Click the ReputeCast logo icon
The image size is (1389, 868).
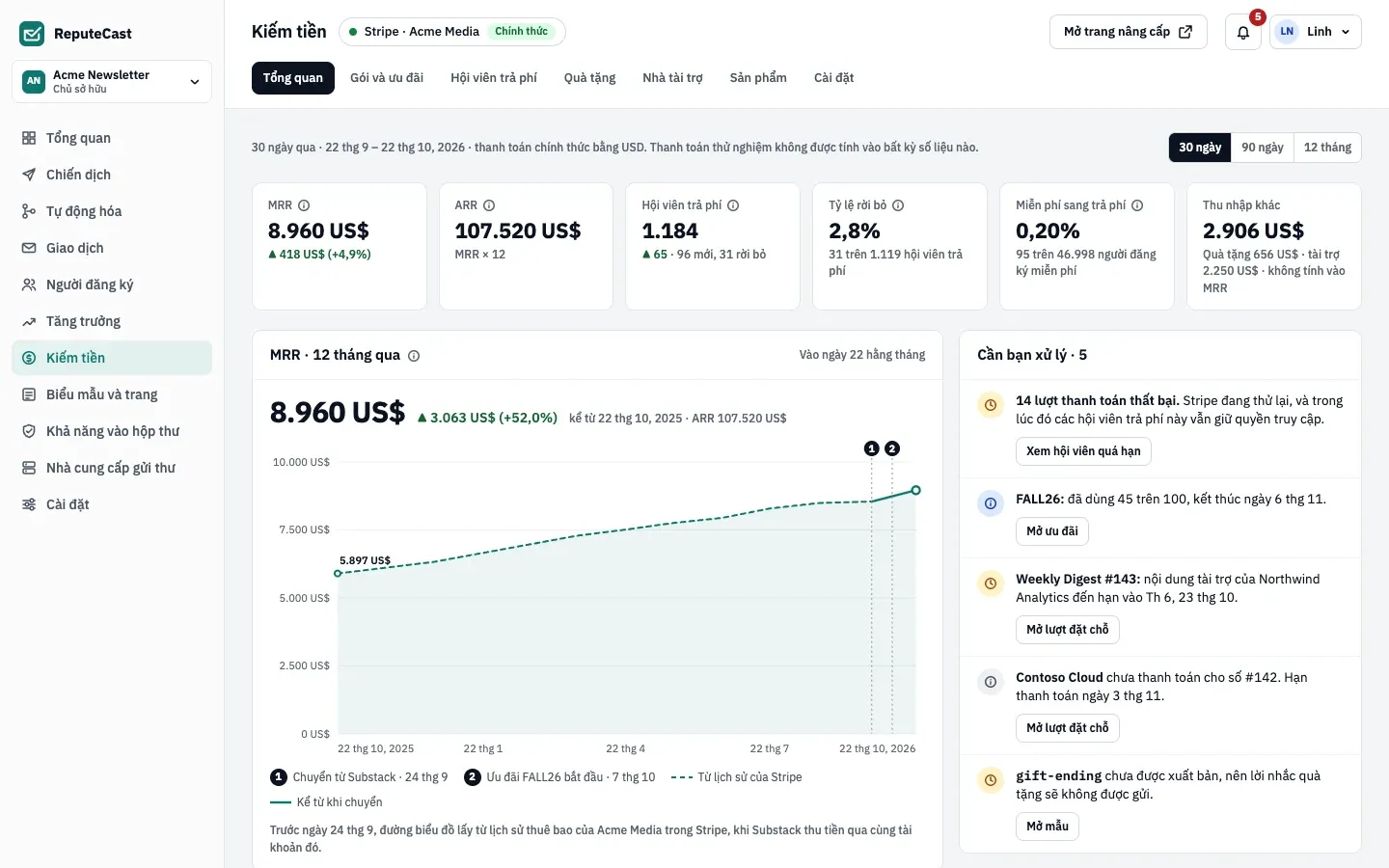click(x=32, y=34)
